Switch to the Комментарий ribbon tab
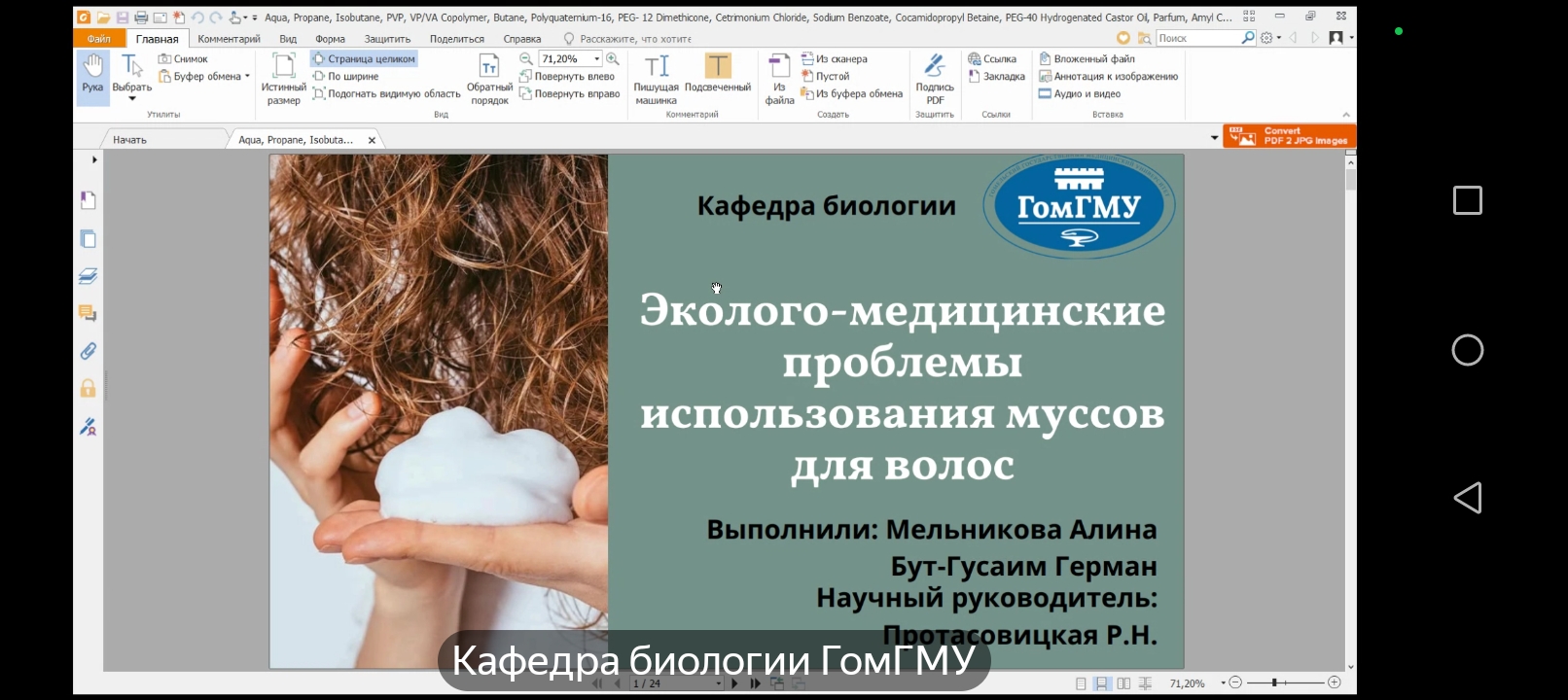 tap(229, 39)
